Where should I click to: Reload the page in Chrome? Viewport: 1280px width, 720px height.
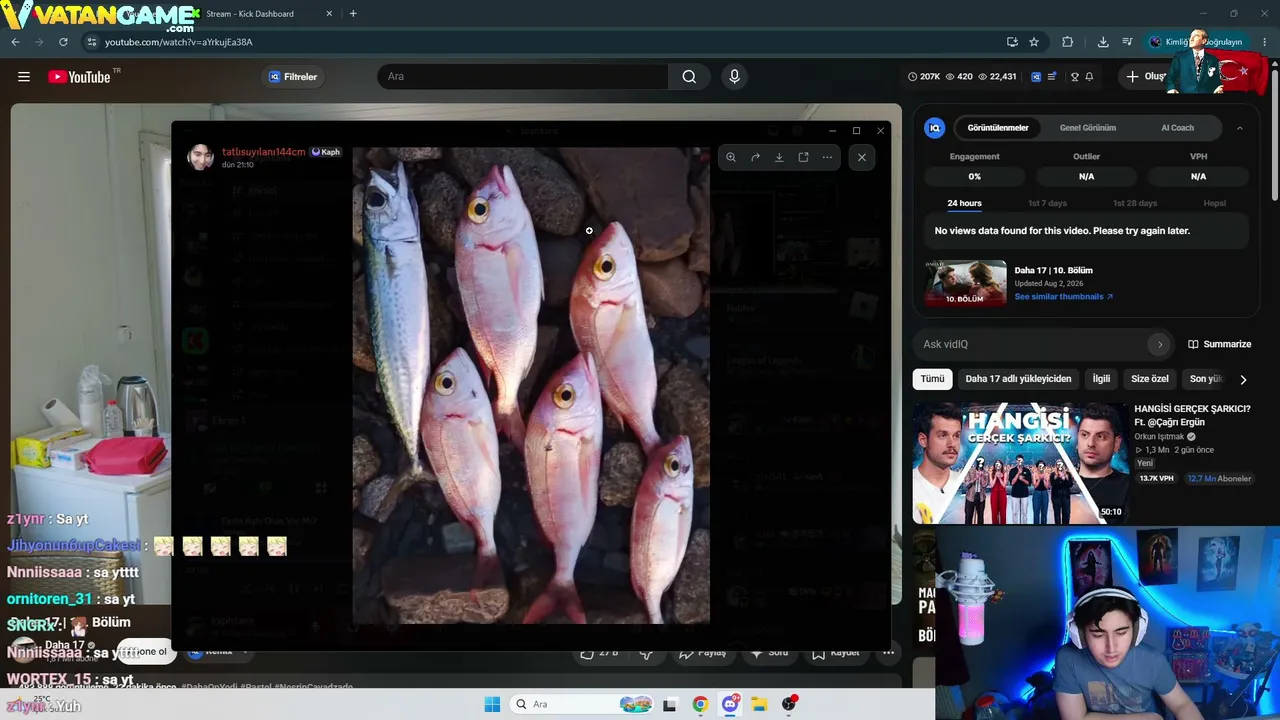(x=63, y=42)
